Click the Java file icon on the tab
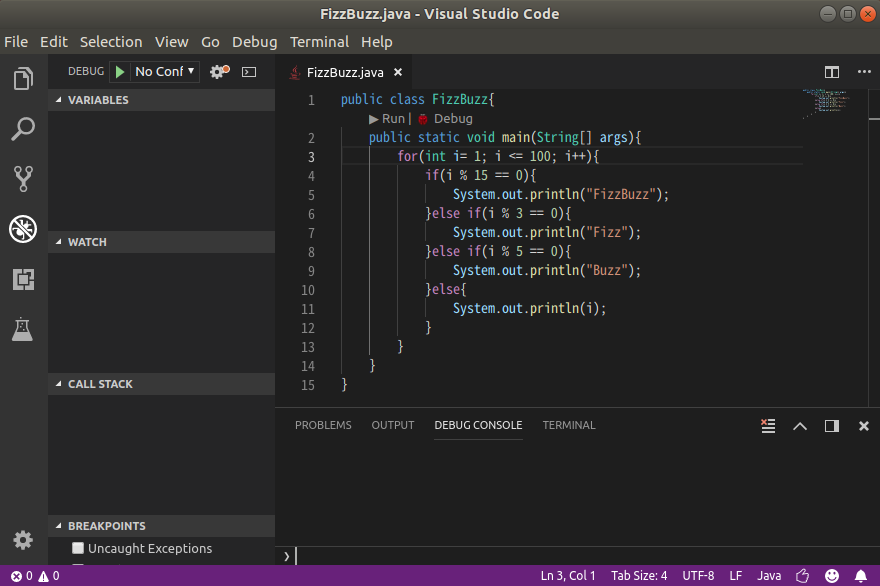 tap(295, 72)
